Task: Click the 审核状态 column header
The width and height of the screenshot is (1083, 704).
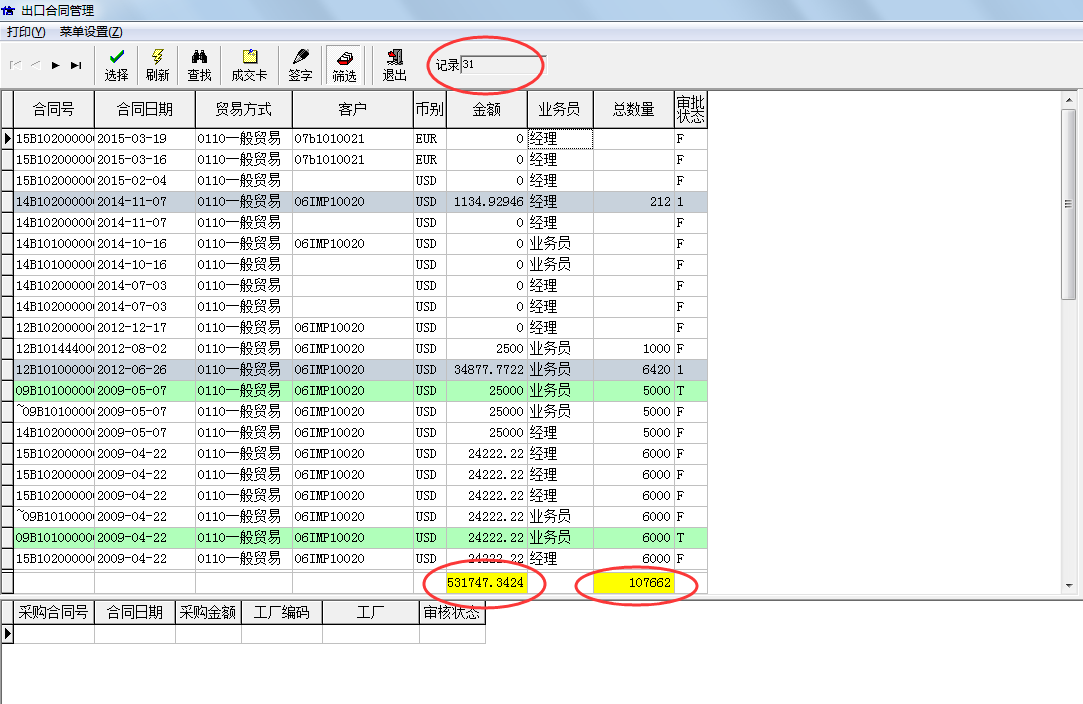Action: 452,612
